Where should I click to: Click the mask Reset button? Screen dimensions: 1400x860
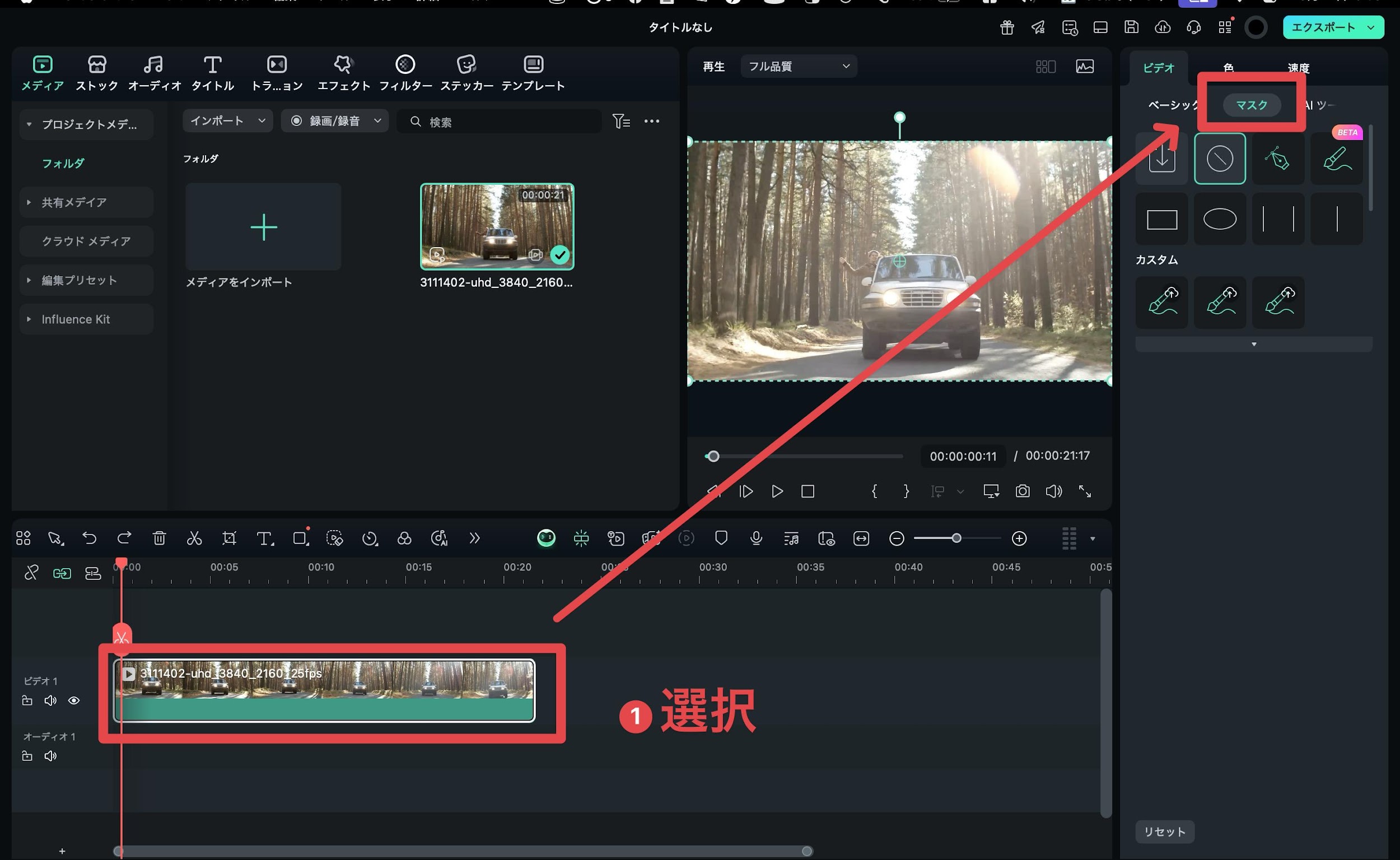tap(1165, 831)
